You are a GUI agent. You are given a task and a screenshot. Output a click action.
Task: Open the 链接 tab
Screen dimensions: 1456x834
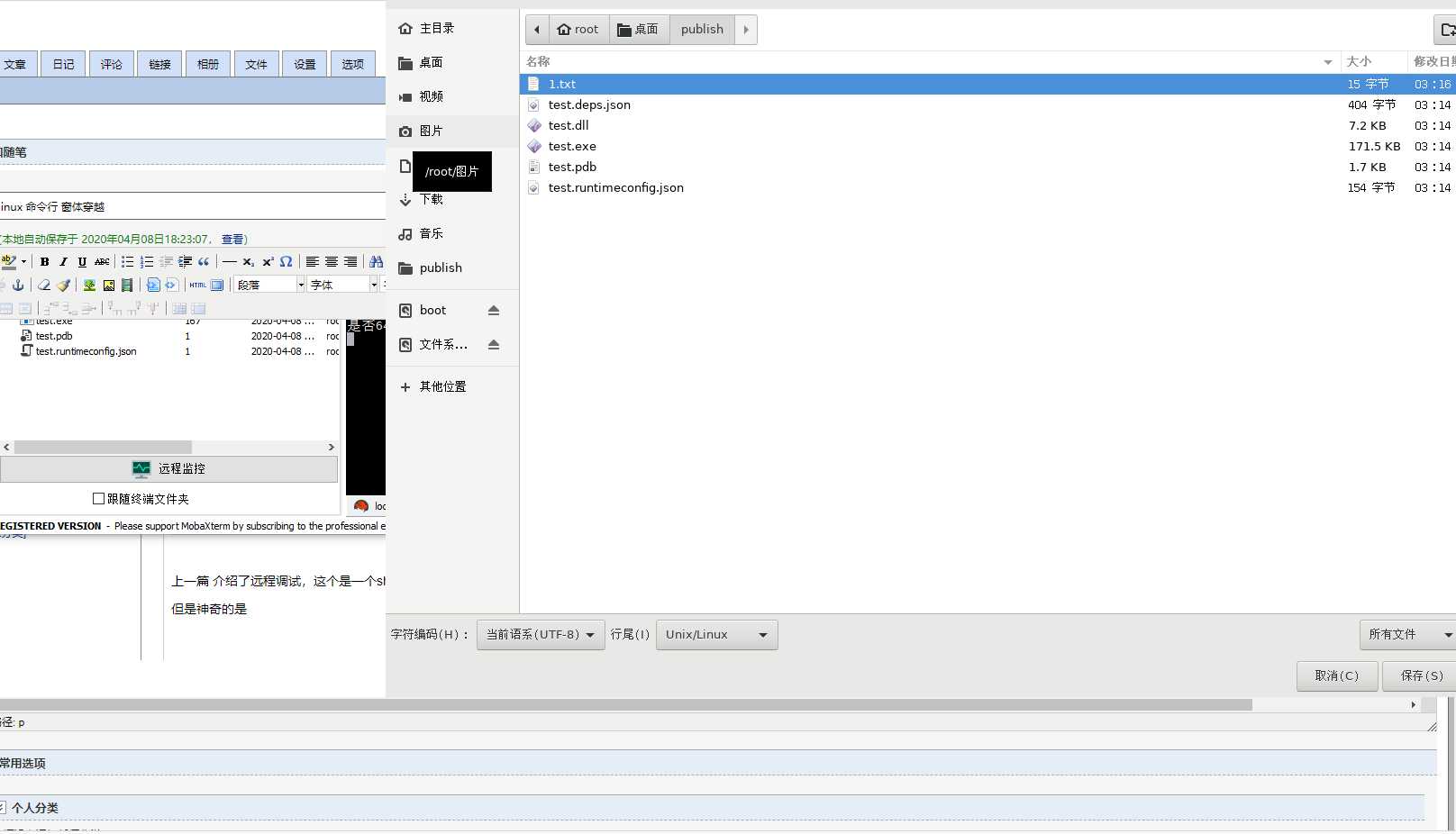[x=159, y=64]
